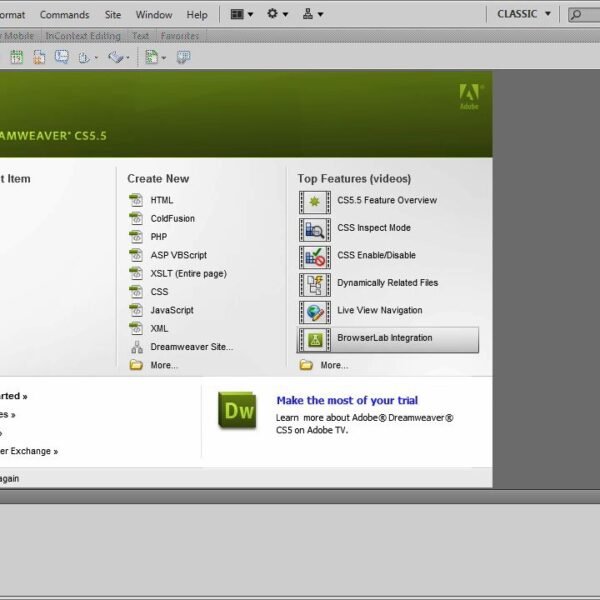
Task: Play the CS5.5 Feature Overview video icon
Action: (315, 202)
